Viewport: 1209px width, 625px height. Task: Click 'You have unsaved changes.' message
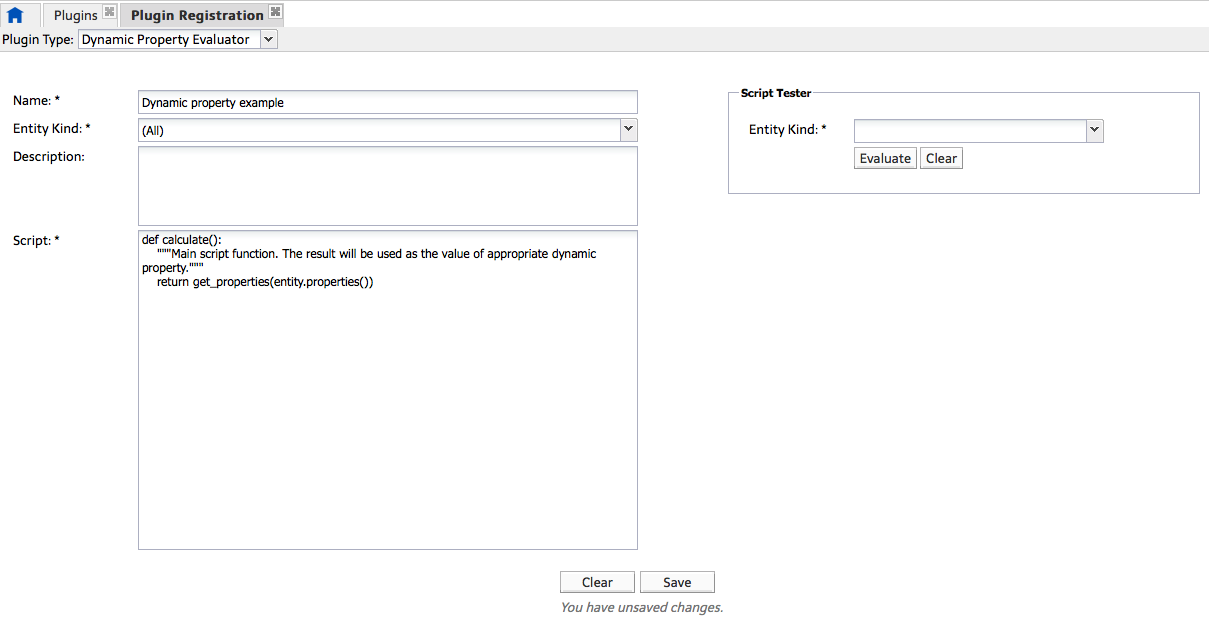coord(641,607)
